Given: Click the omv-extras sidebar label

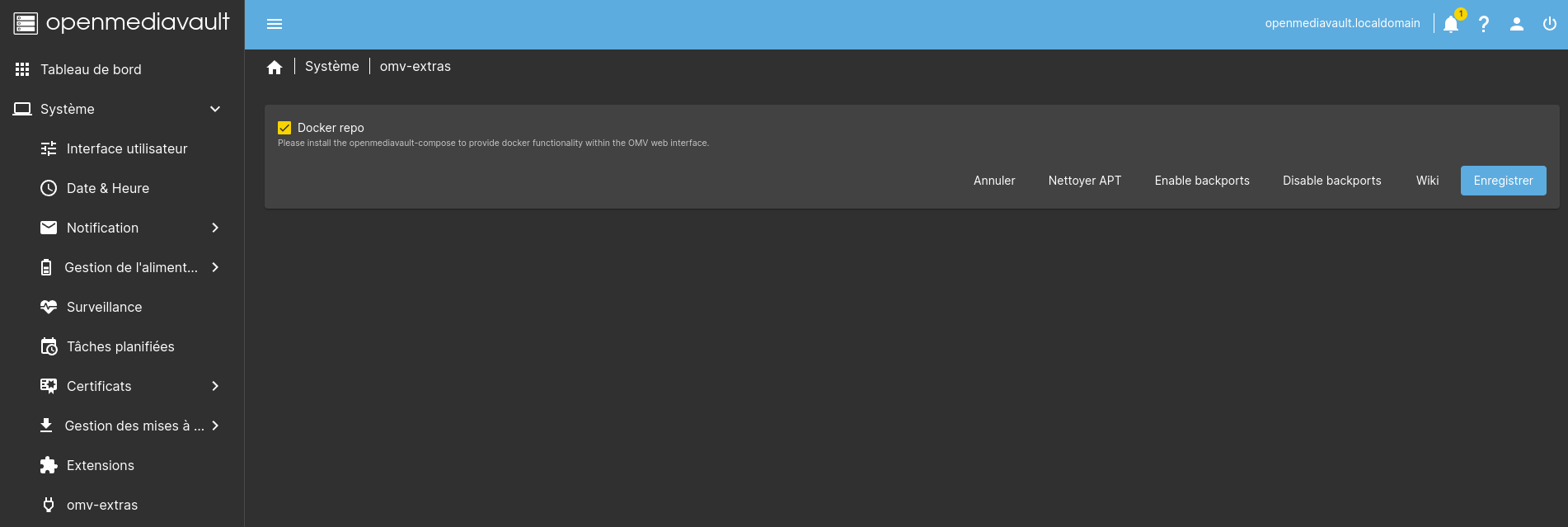Looking at the screenshot, I should pos(102,505).
